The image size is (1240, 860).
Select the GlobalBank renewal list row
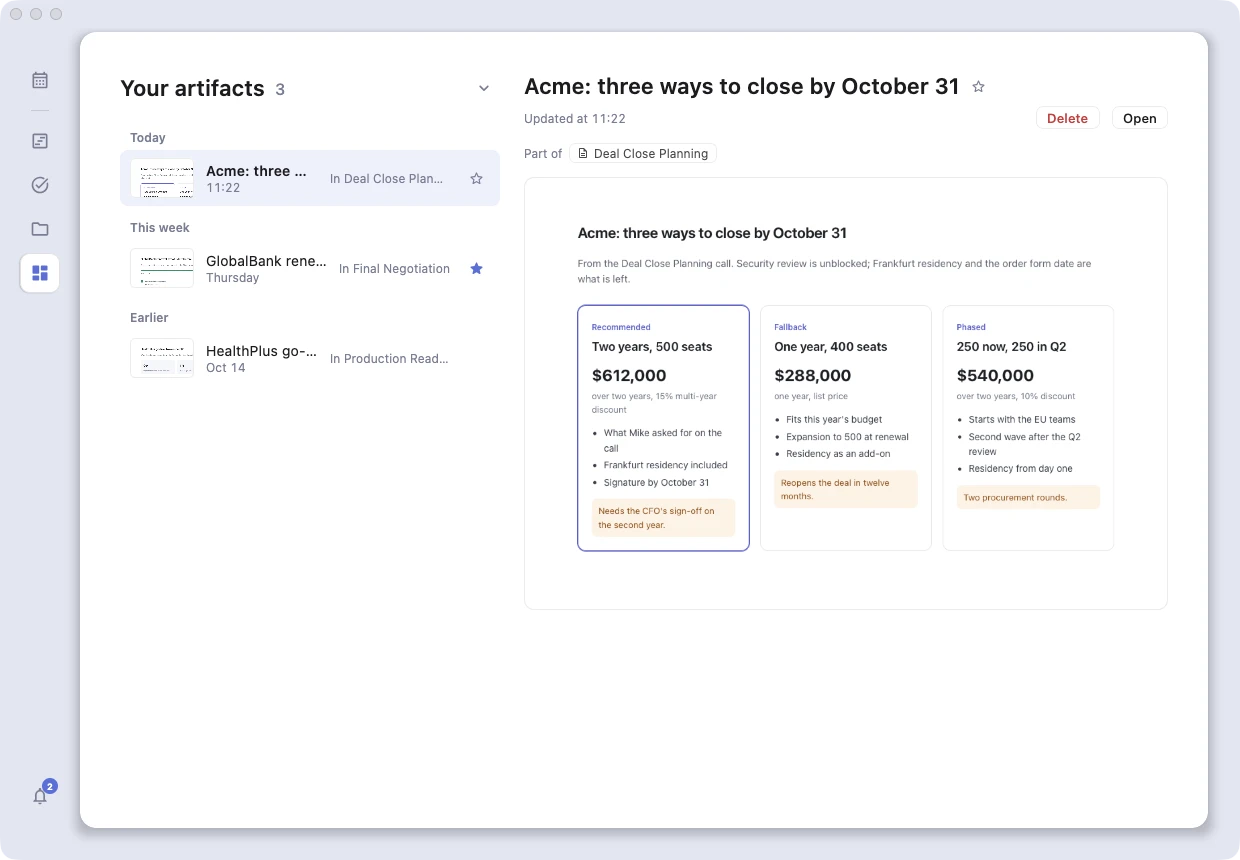point(310,268)
